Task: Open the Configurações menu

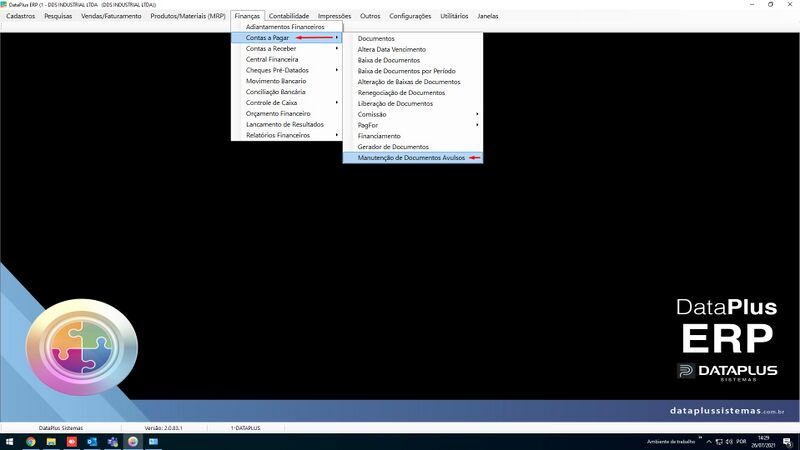Action: tap(410, 16)
